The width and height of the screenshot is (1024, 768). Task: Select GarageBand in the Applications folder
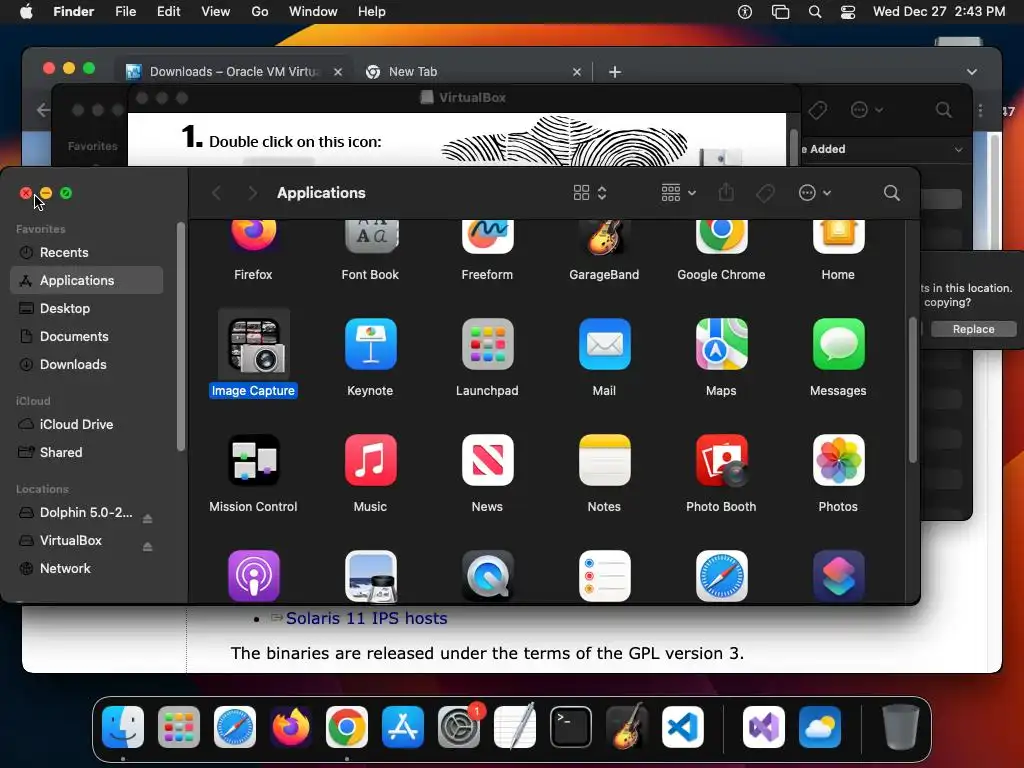(604, 236)
